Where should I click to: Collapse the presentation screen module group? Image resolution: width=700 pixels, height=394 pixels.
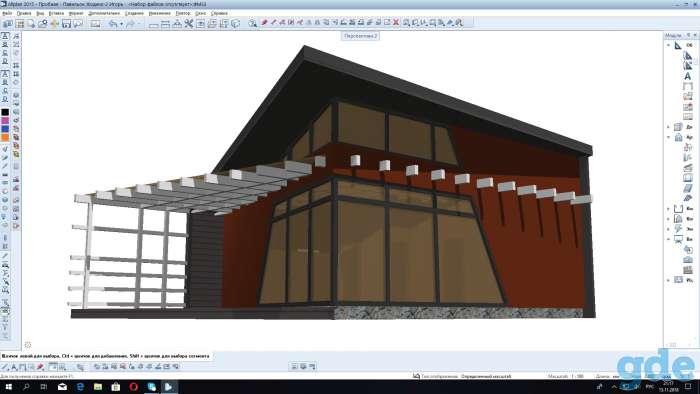(x=668, y=240)
